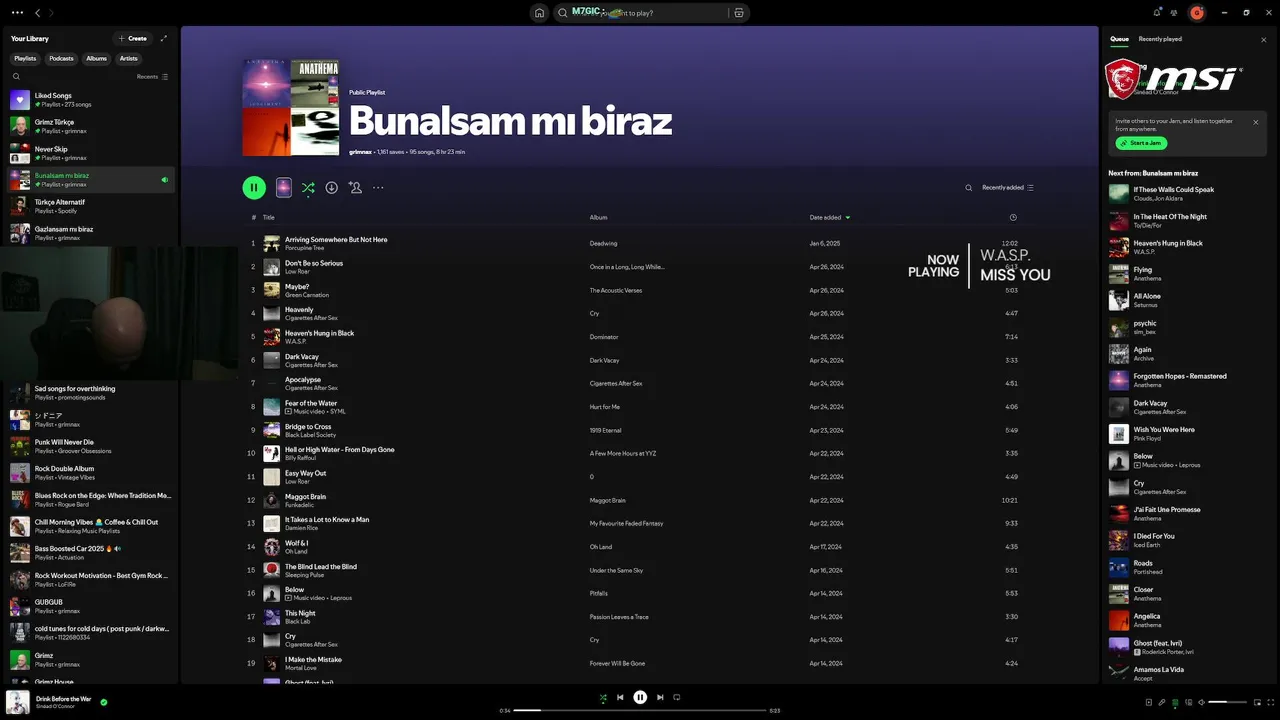Open the Deadwing album link

coord(603,243)
